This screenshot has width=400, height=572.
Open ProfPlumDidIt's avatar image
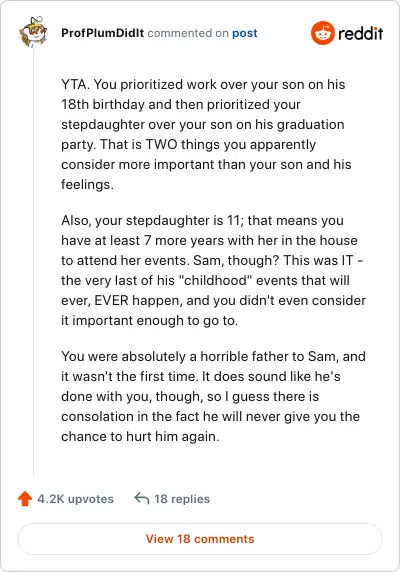(33, 33)
